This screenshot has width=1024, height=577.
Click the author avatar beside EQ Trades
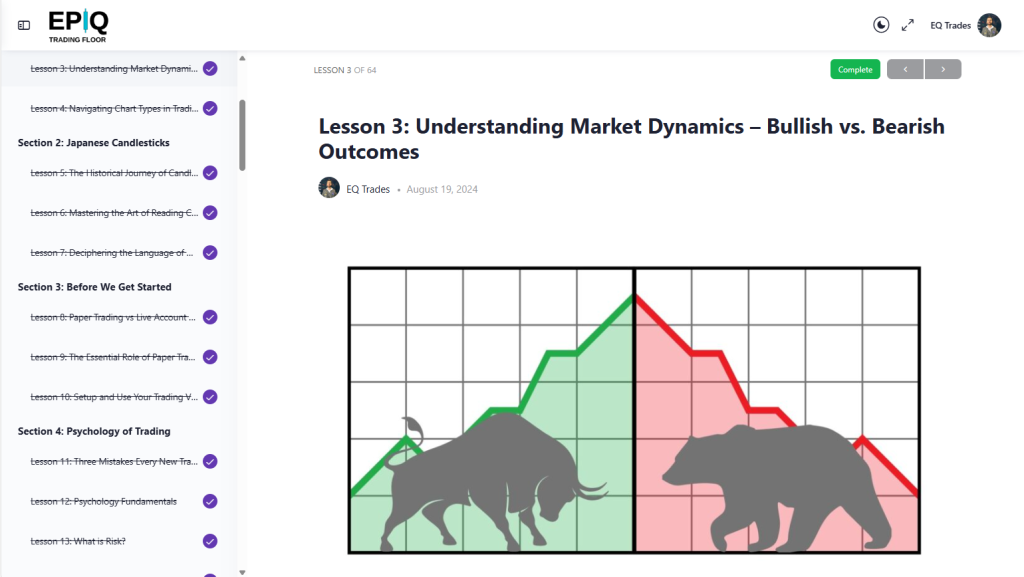click(329, 188)
